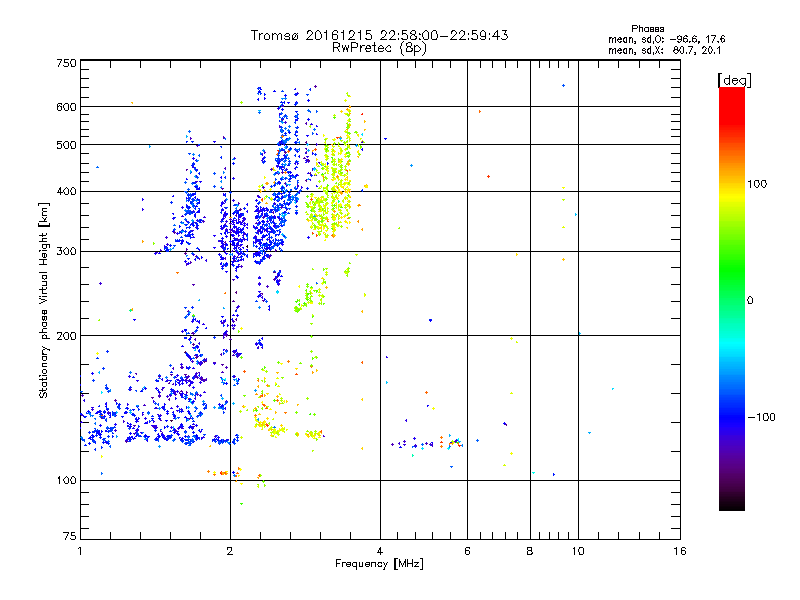This screenshot has width=800, height=600.
Task: Click the x-axis tick label '16'
Action: pyautogui.click(x=680, y=551)
